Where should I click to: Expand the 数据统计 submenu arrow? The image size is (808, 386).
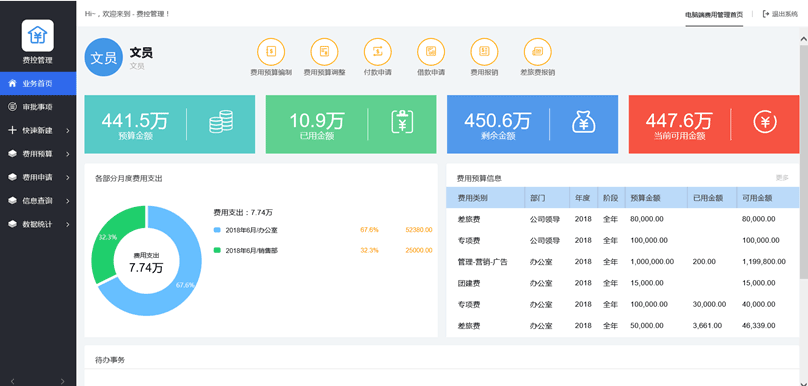point(68,225)
